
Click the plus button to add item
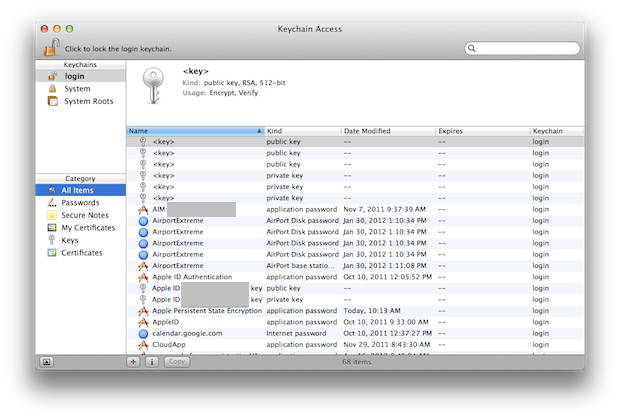133,362
